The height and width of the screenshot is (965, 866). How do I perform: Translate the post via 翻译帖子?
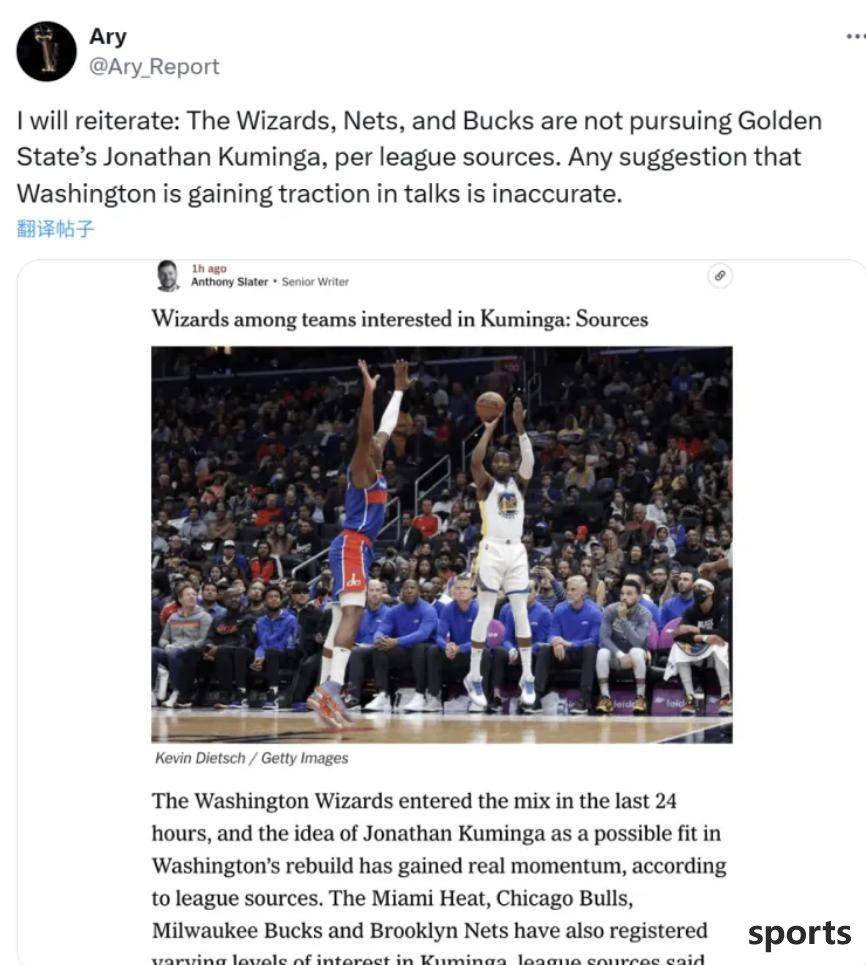click(55, 229)
